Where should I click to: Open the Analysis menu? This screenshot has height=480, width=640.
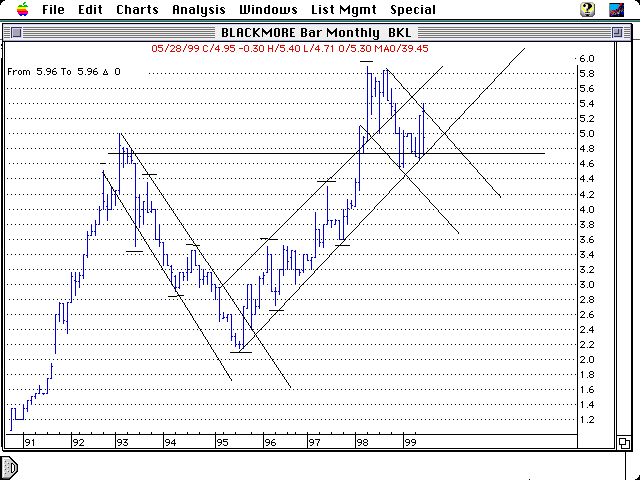tap(199, 9)
